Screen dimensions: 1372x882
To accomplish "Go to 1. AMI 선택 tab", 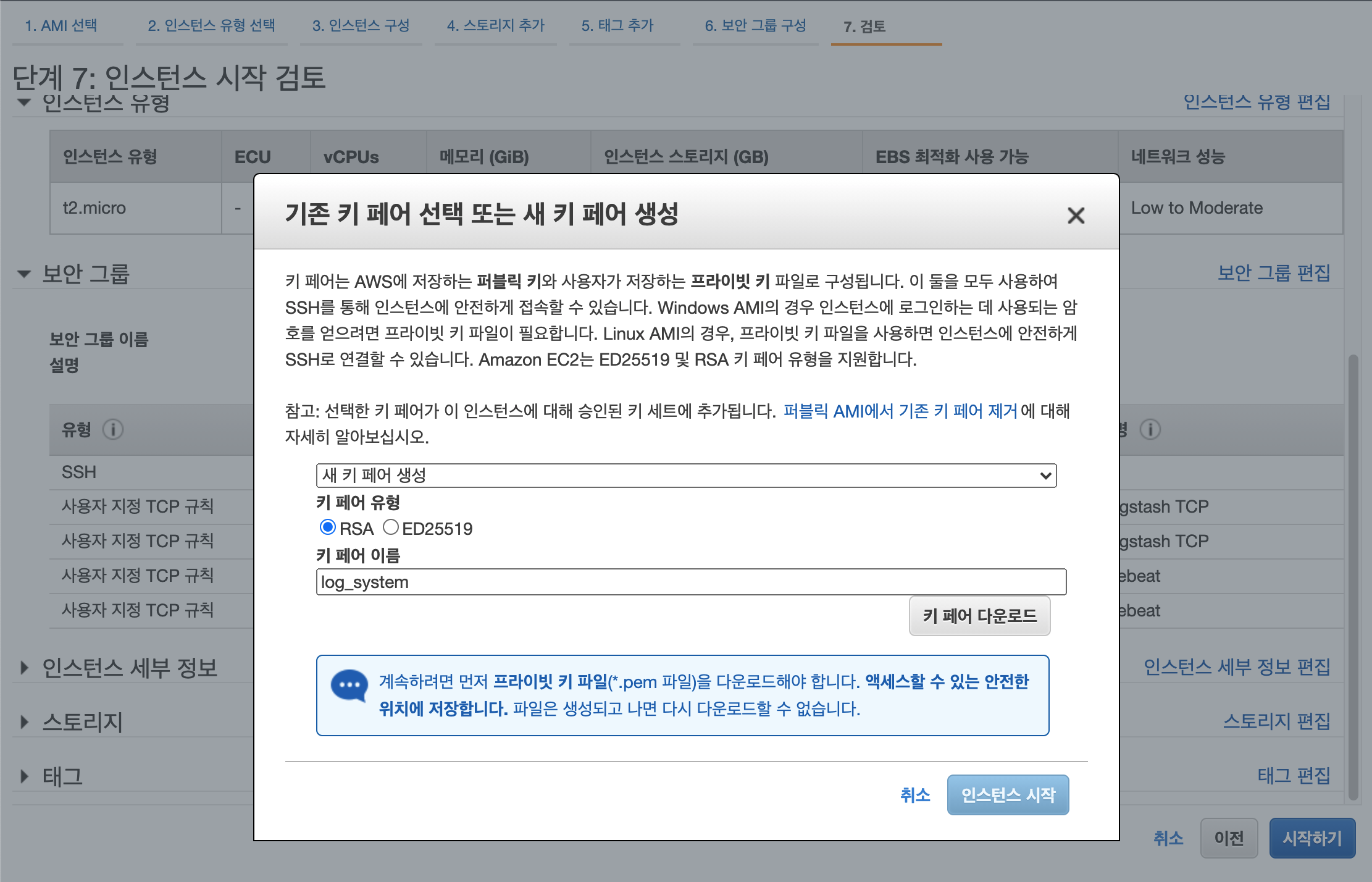I will [x=61, y=26].
